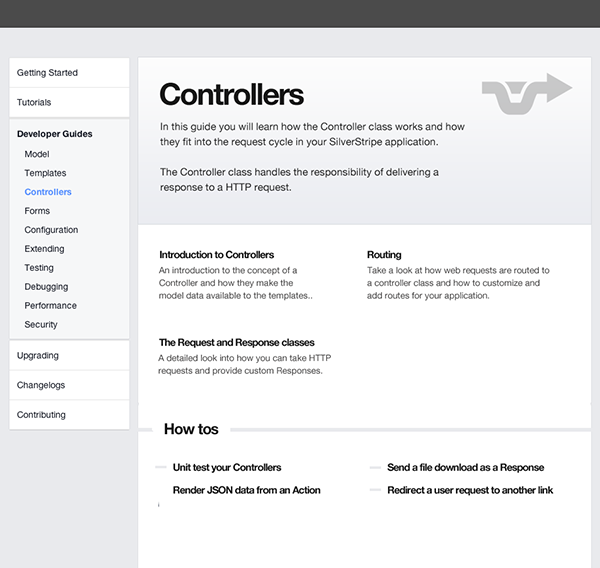Screen dimensions: 600x568
Task: Open the Tutorials section
Action: pyautogui.click(x=34, y=102)
